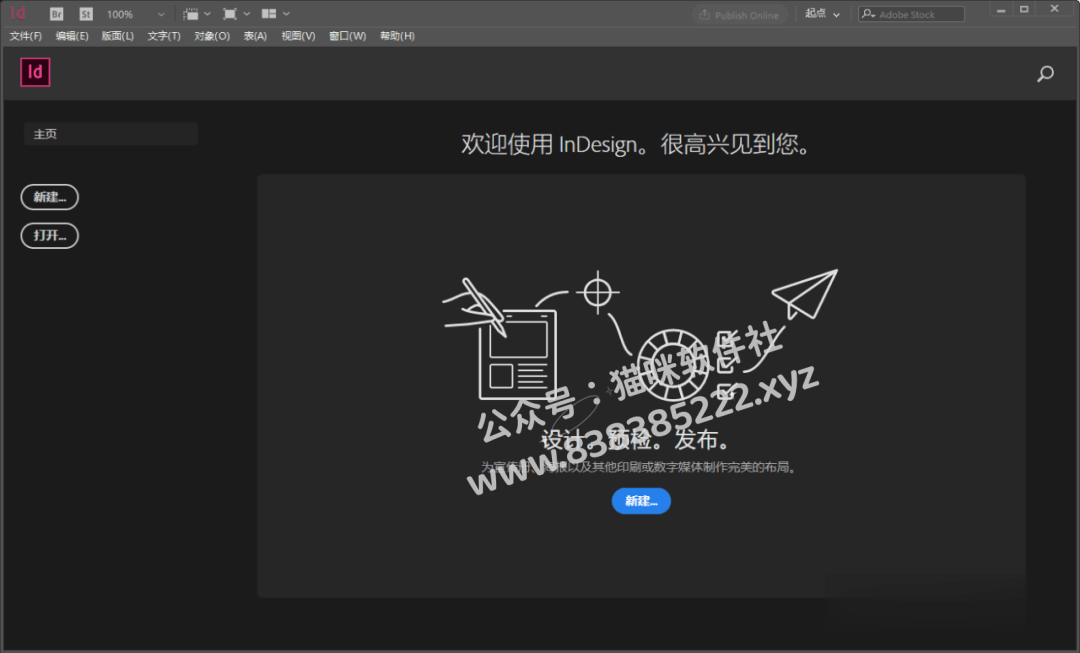Image resolution: width=1080 pixels, height=653 pixels.
Task: Minimize the InDesign window
Action: coord(1001,10)
